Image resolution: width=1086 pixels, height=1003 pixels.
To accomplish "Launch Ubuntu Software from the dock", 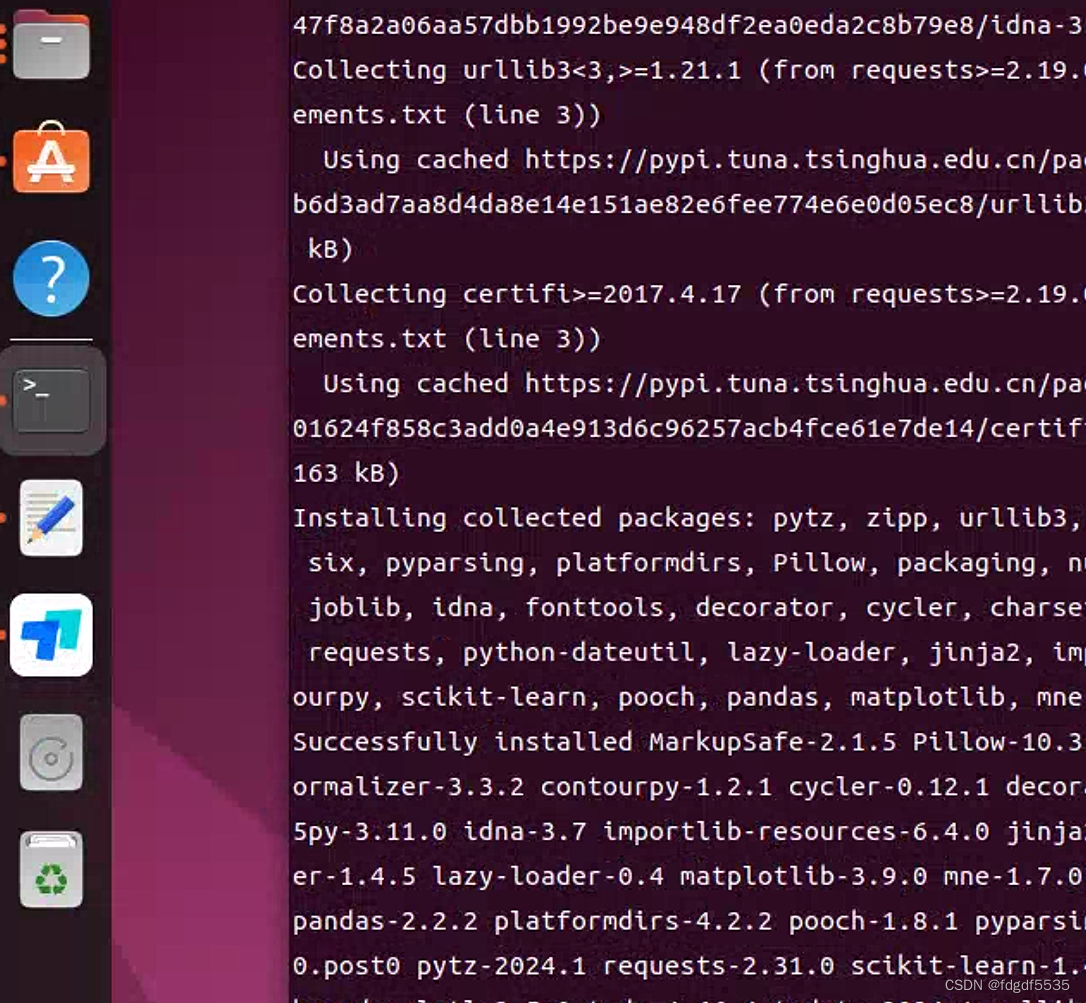I will coord(51,159).
